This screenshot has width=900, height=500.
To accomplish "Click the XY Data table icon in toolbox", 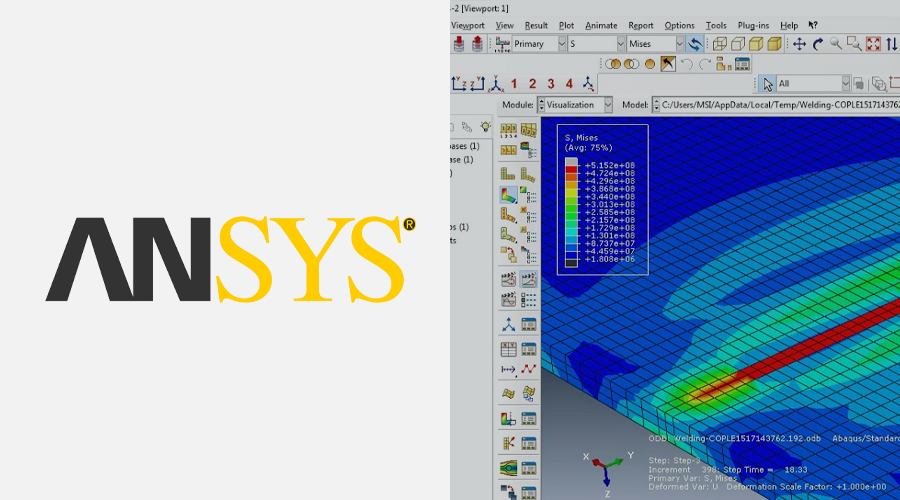I will [509, 349].
